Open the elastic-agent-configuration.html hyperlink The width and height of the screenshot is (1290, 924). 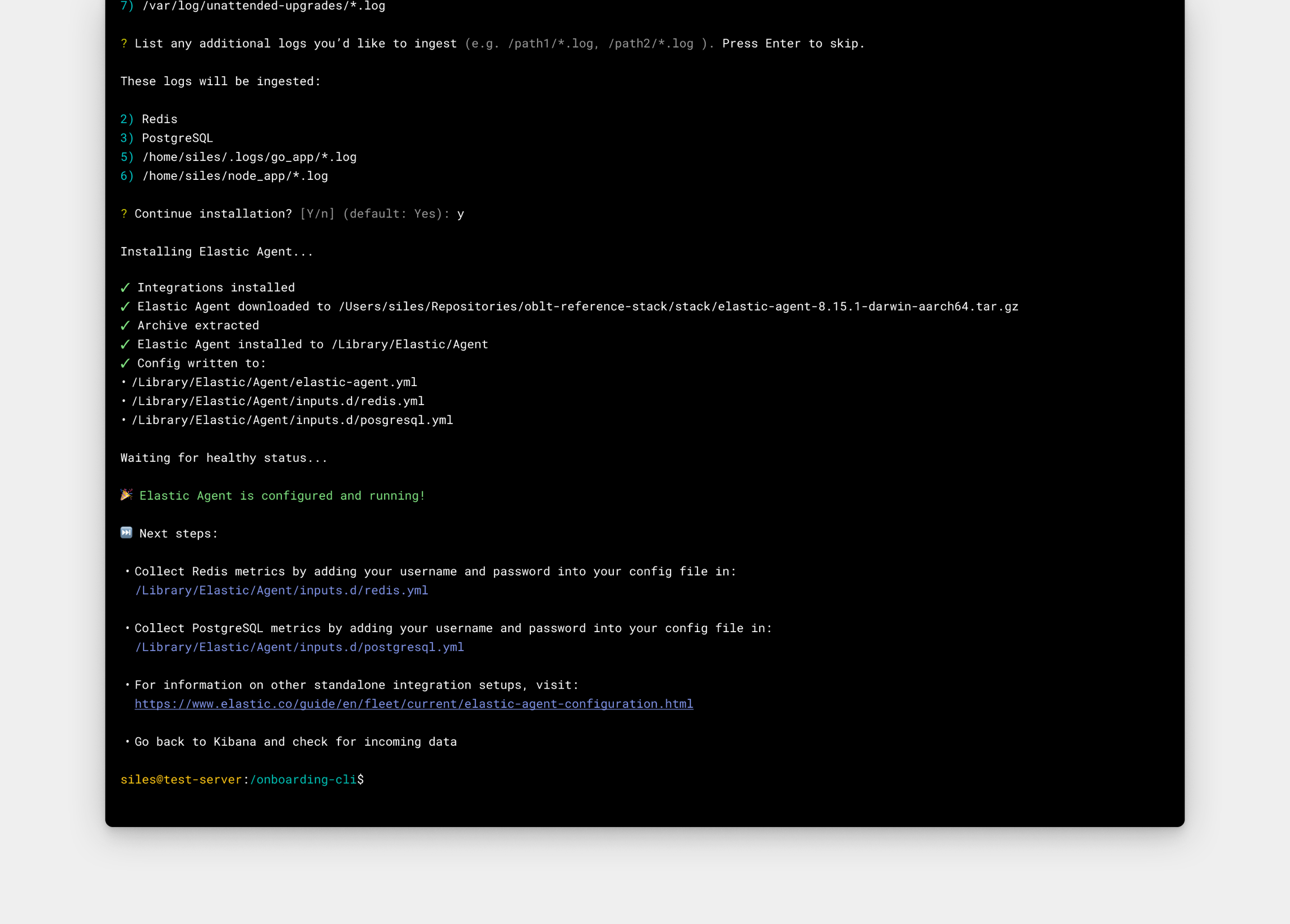[414, 704]
